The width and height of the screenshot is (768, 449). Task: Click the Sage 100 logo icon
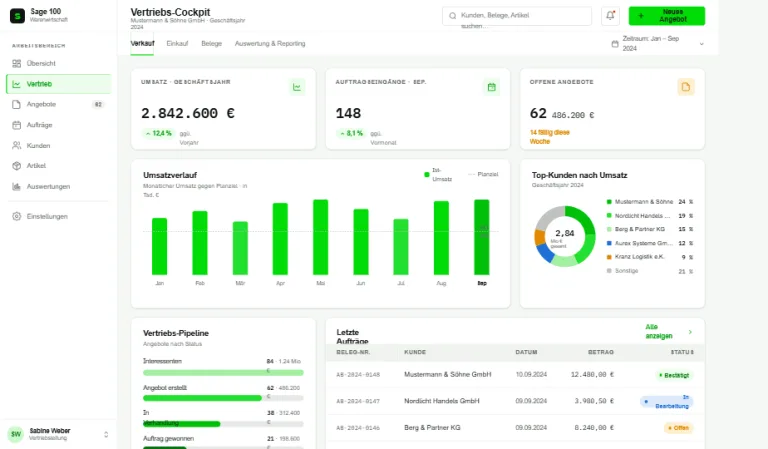pos(17,16)
